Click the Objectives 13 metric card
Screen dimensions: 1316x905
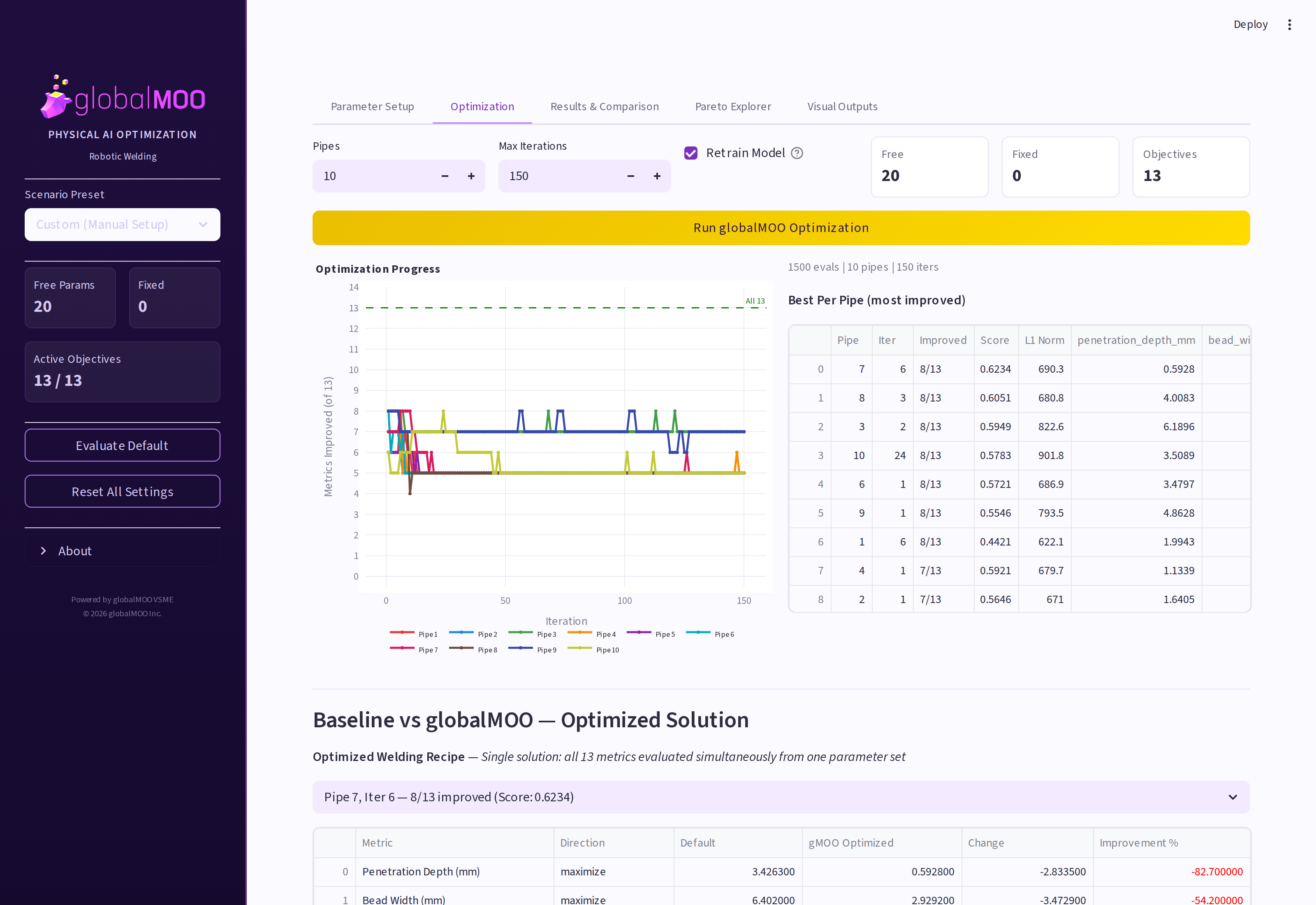click(1191, 167)
